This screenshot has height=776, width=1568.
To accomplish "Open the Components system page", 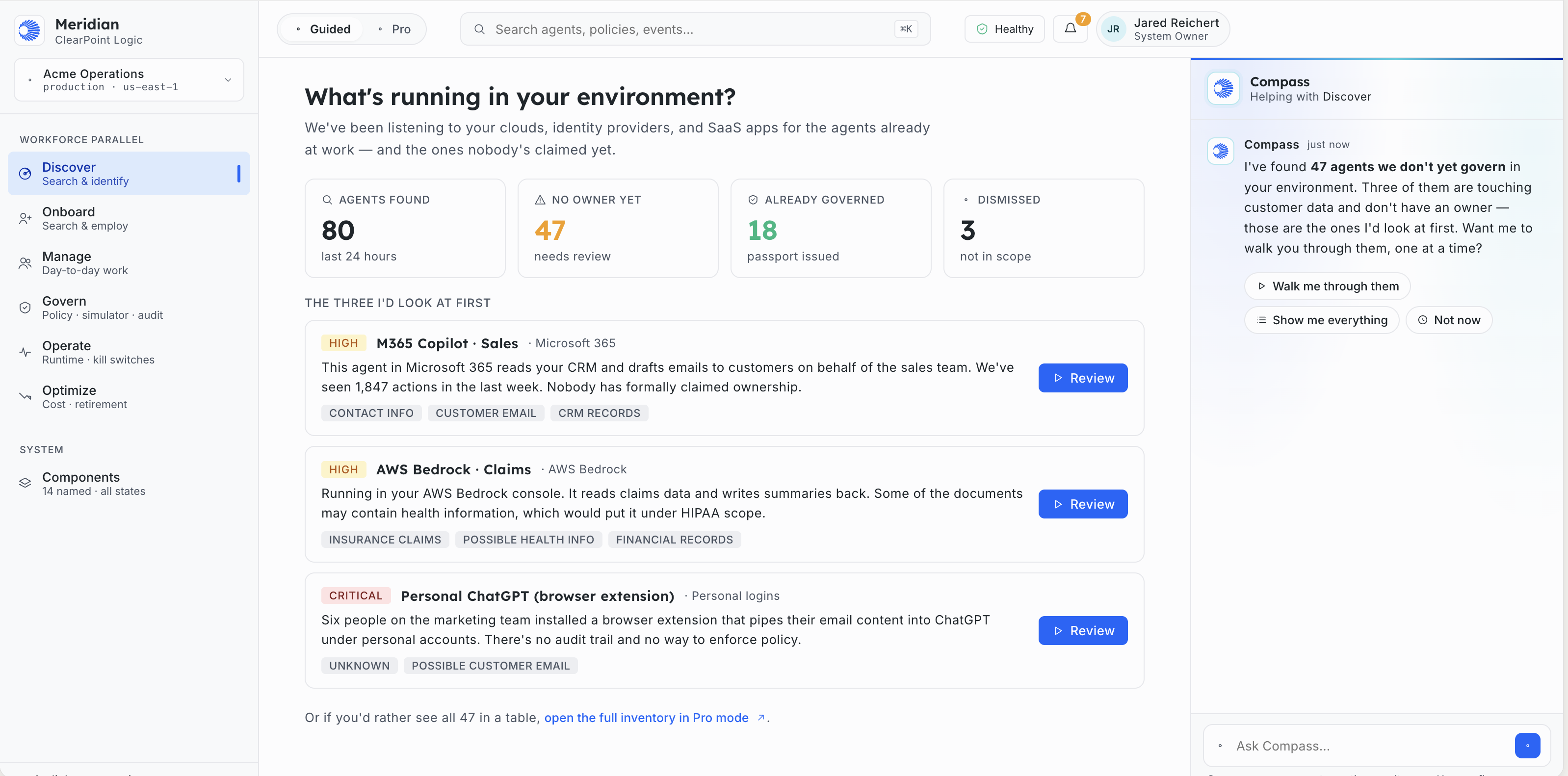I will point(129,483).
